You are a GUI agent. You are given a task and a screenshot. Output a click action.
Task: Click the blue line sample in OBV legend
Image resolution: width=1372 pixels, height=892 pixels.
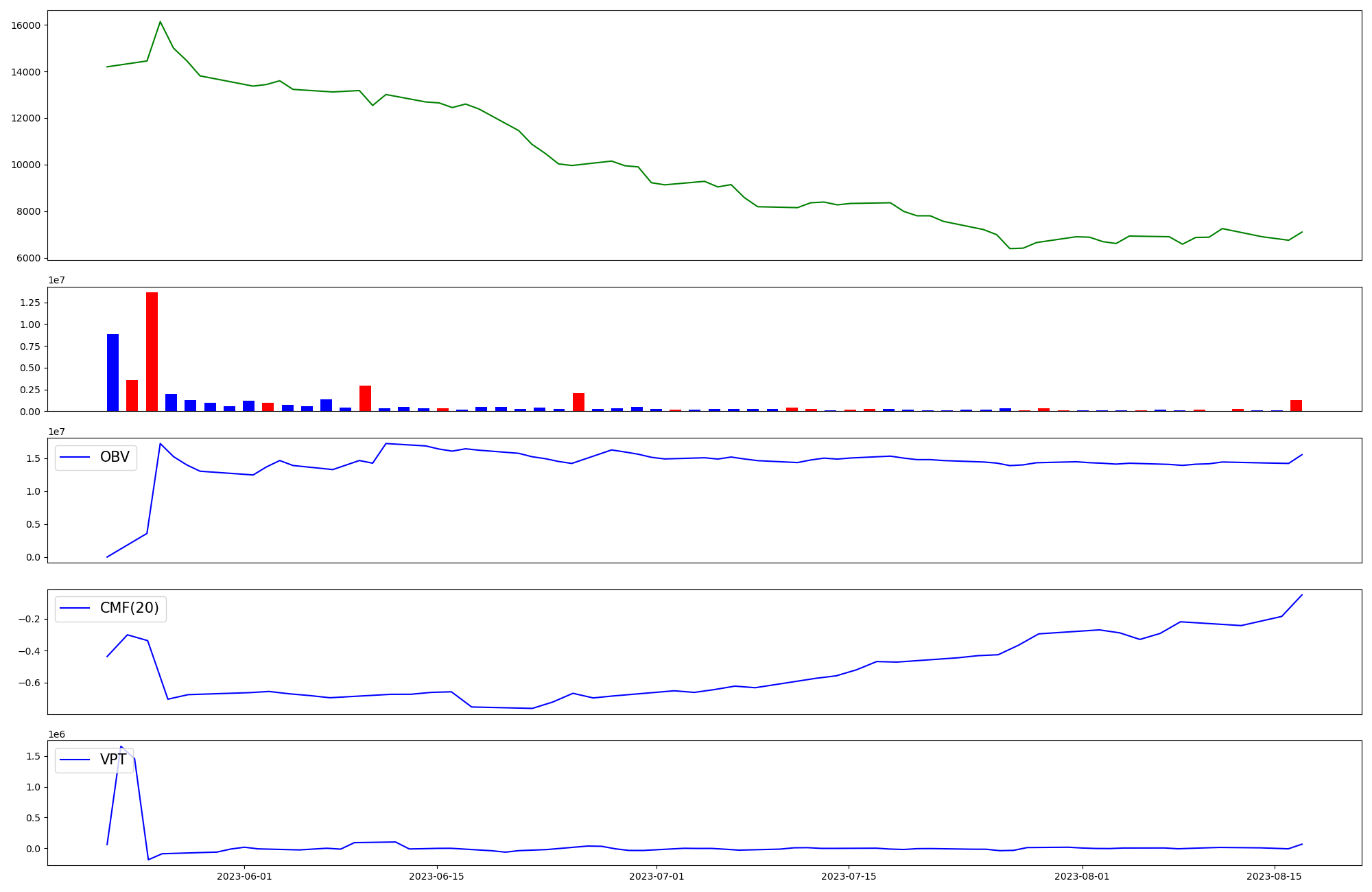click(x=75, y=458)
